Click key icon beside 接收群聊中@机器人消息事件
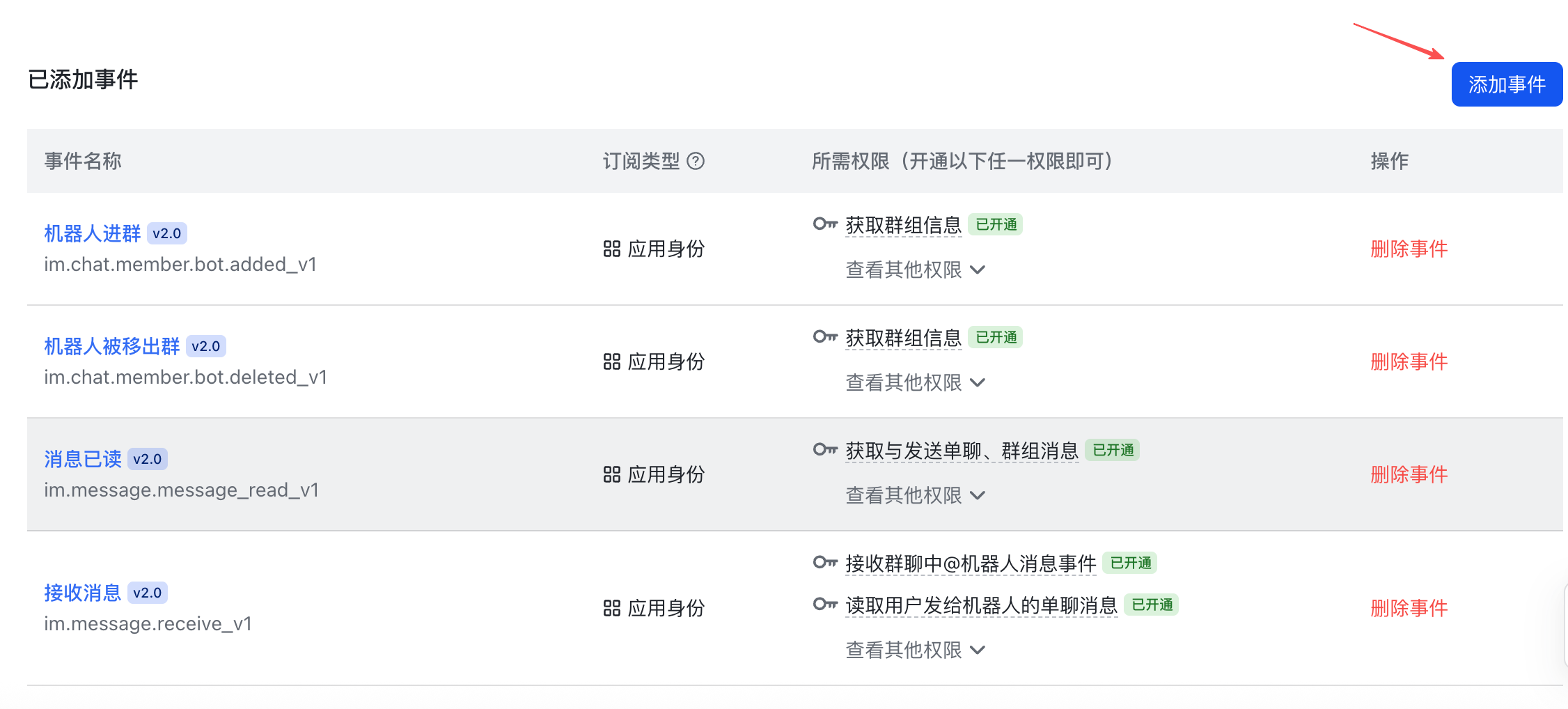The width and height of the screenshot is (1568, 709). tap(825, 563)
